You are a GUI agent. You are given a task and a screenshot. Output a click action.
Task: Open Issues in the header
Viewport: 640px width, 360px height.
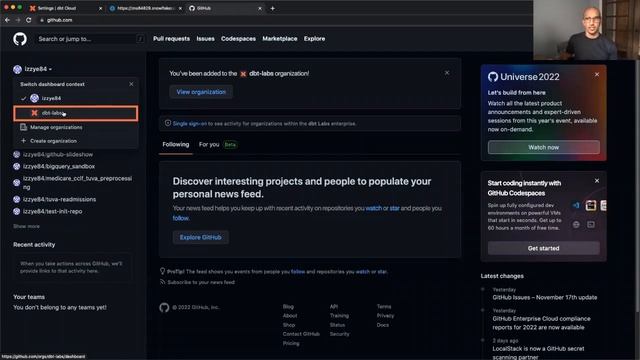tap(205, 39)
